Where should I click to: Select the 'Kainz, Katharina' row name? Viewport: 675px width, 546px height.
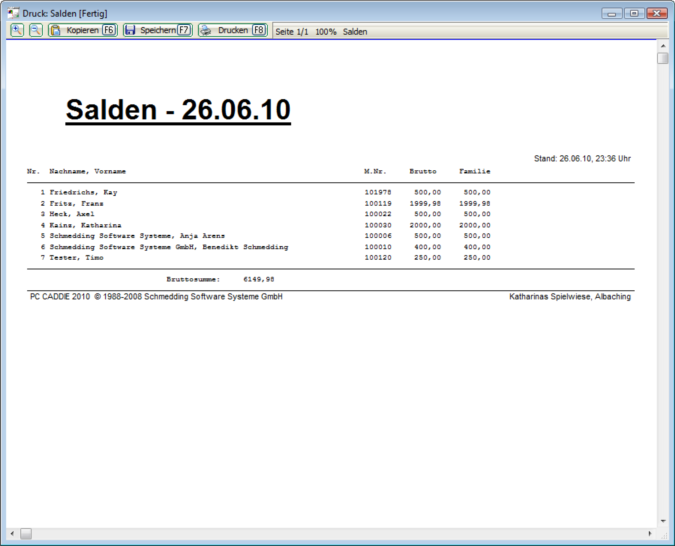tap(85, 225)
